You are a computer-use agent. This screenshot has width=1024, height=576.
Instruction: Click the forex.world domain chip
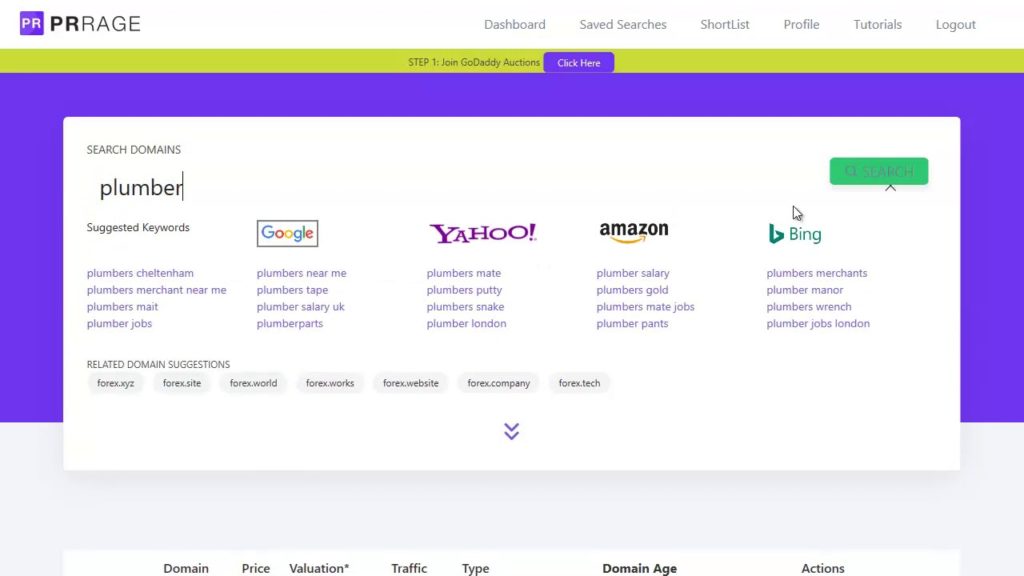pos(253,383)
